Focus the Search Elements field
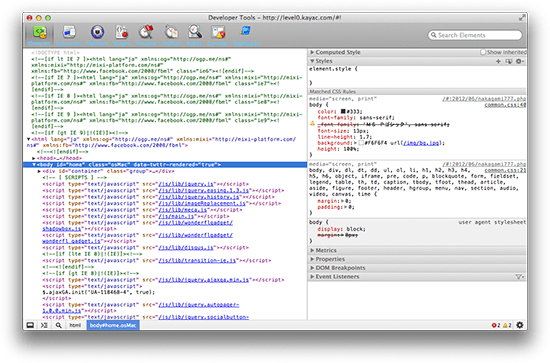 [x=475, y=35]
